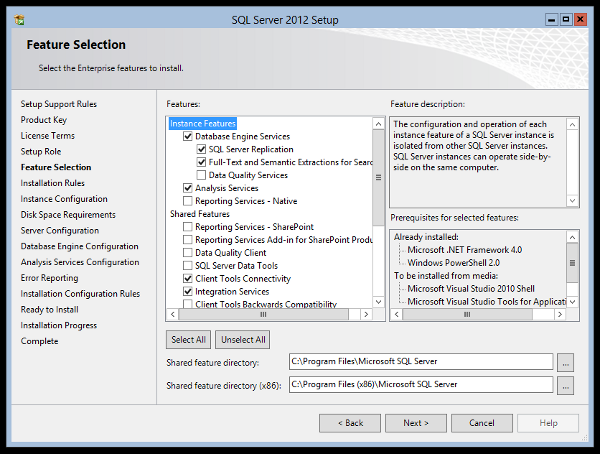
Task: Browse for shared feature directory (x86)
Action: click(x=566, y=385)
